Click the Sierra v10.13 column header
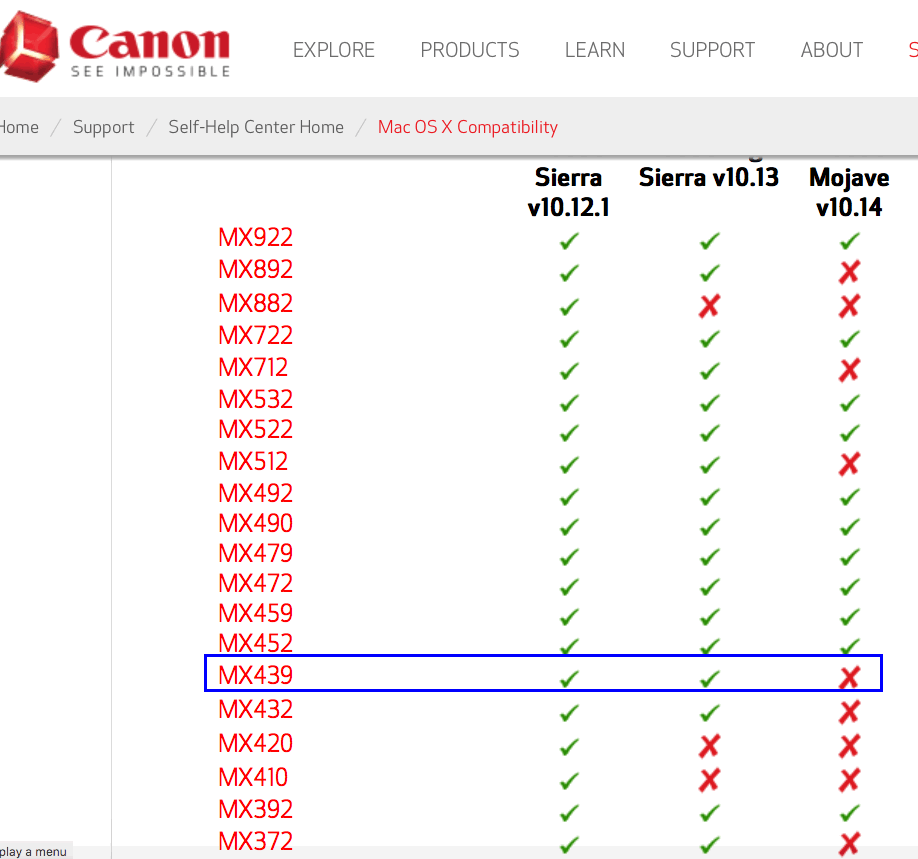This screenshot has width=918, height=859. coord(708,177)
